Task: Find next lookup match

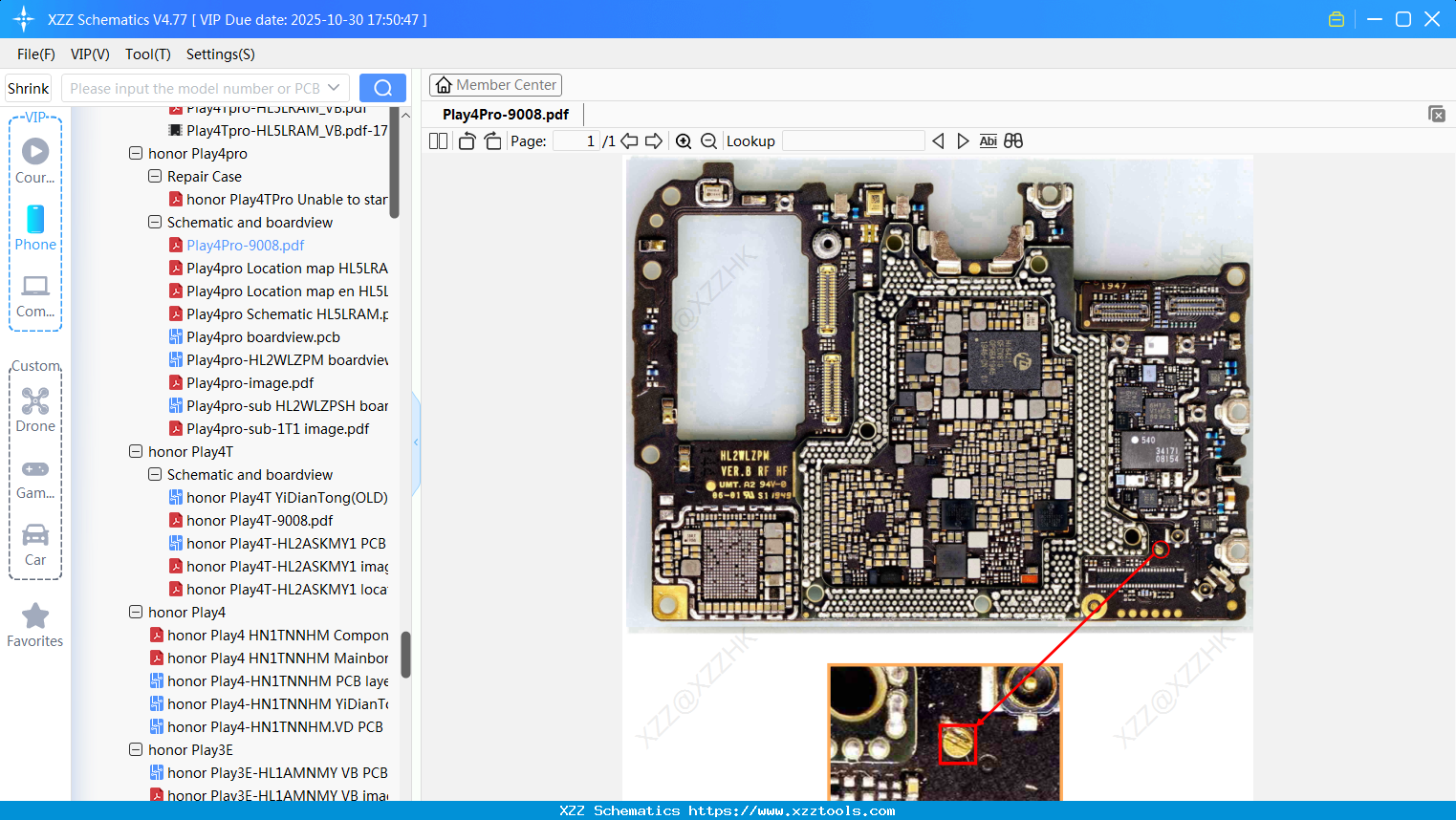Action: (x=963, y=141)
